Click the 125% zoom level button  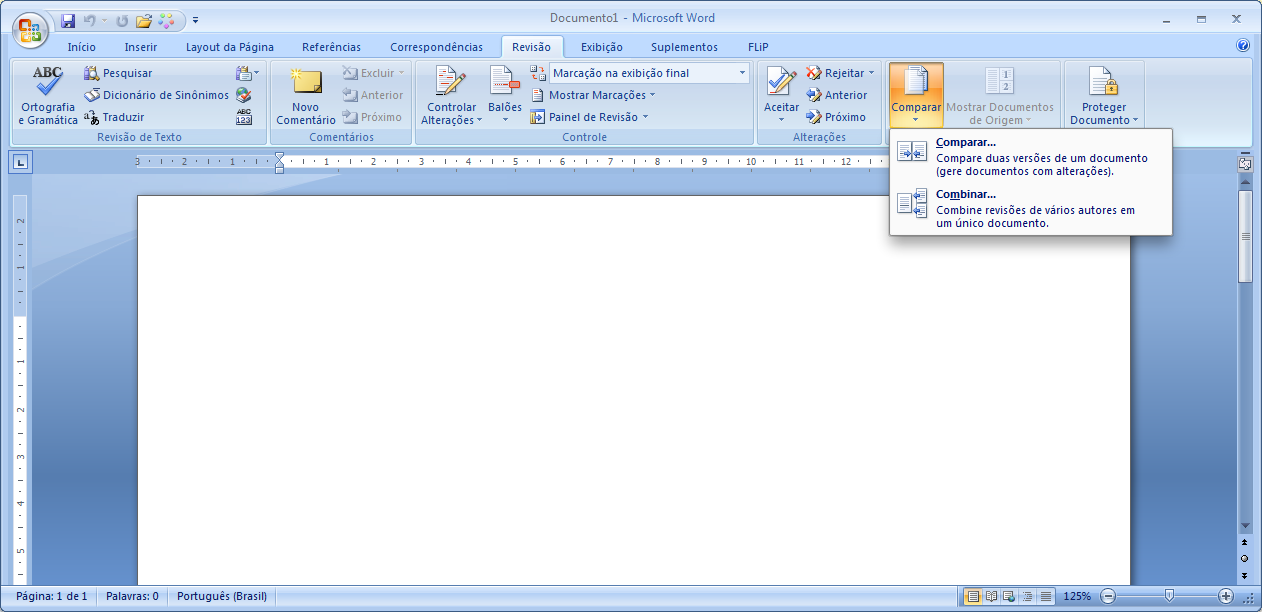(1077, 596)
